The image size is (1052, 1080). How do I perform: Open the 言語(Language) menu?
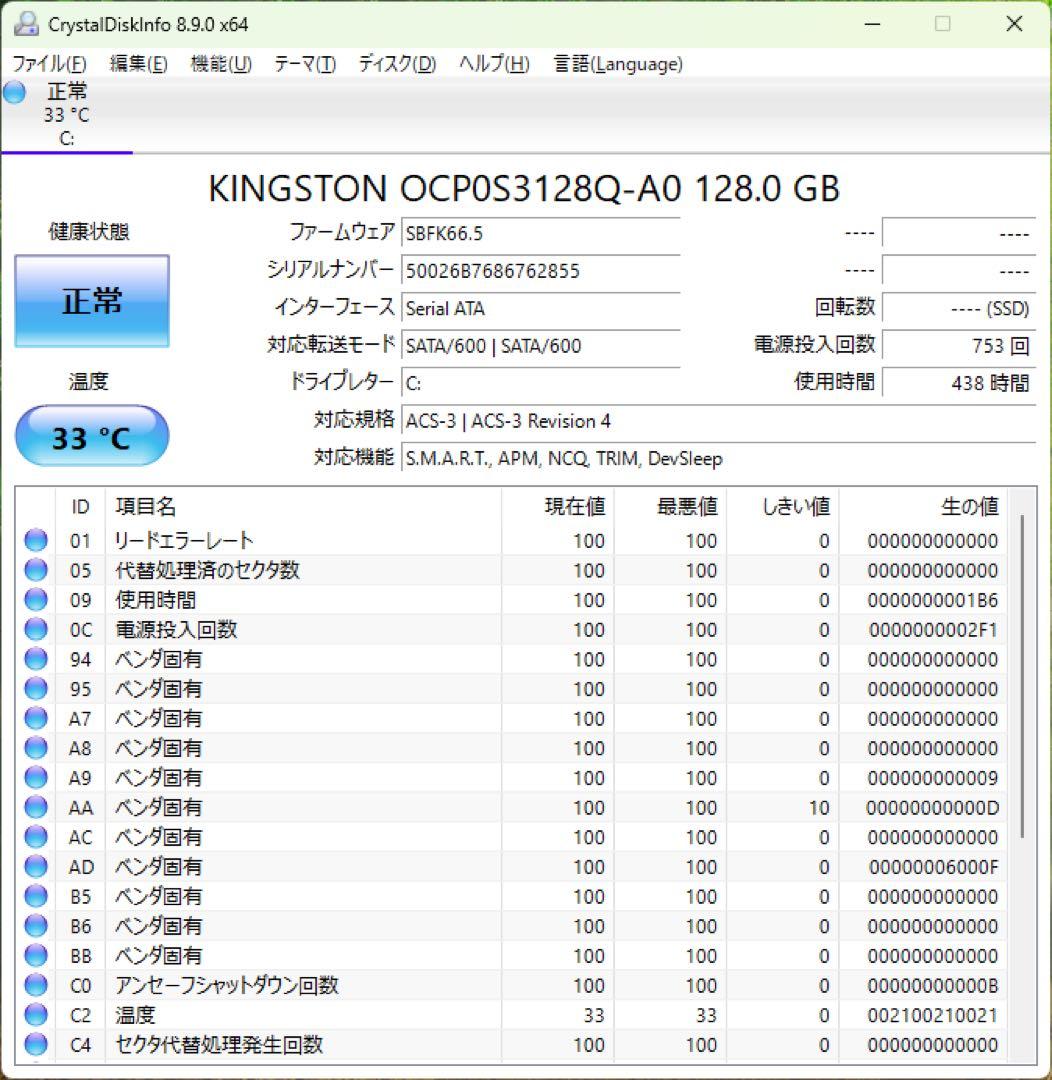coord(616,63)
